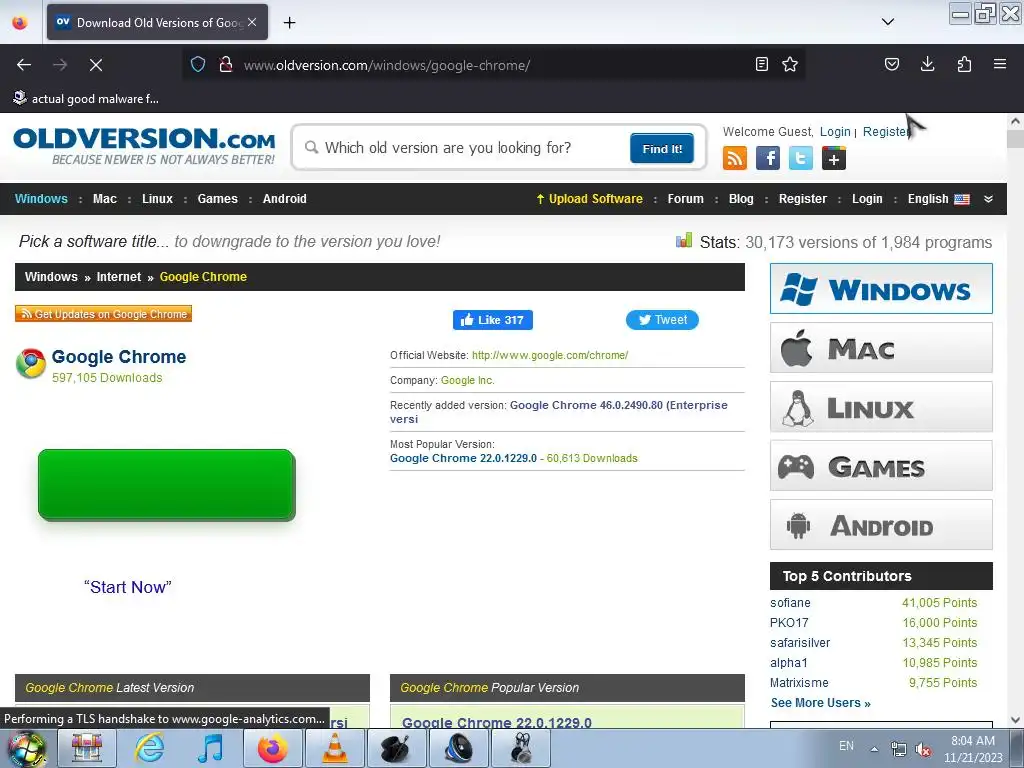The image size is (1024, 768).
Task: Open the Linux nav menu item
Action: 157,199
